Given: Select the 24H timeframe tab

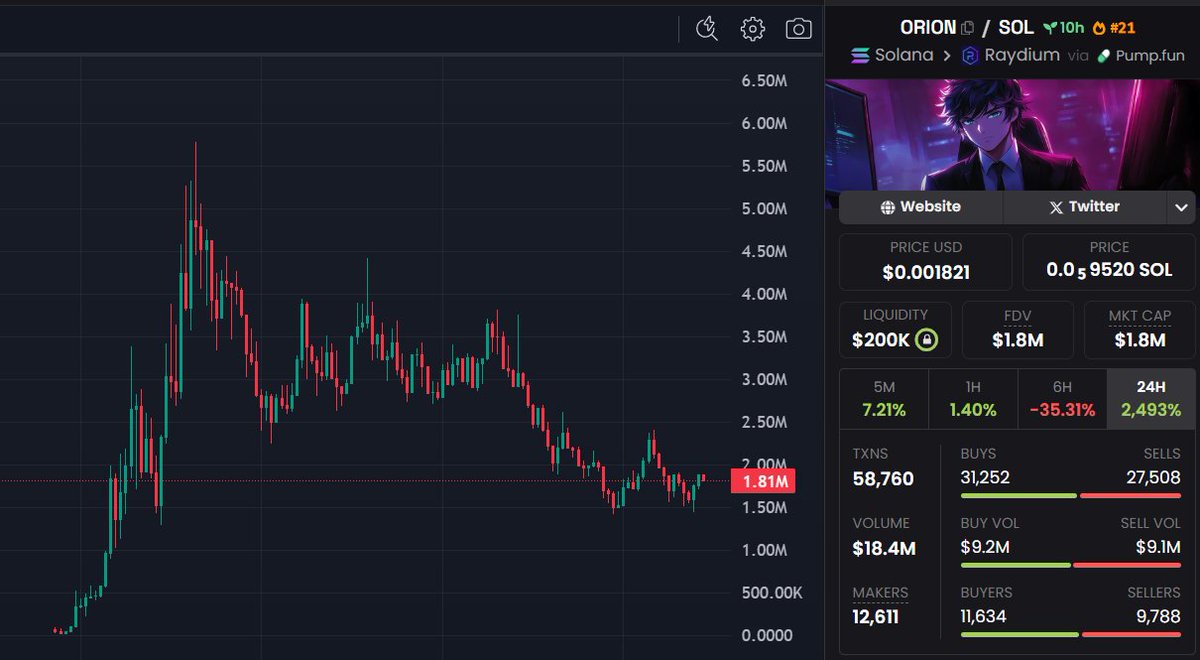Looking at the screenshot, I should pos(1151,399).
